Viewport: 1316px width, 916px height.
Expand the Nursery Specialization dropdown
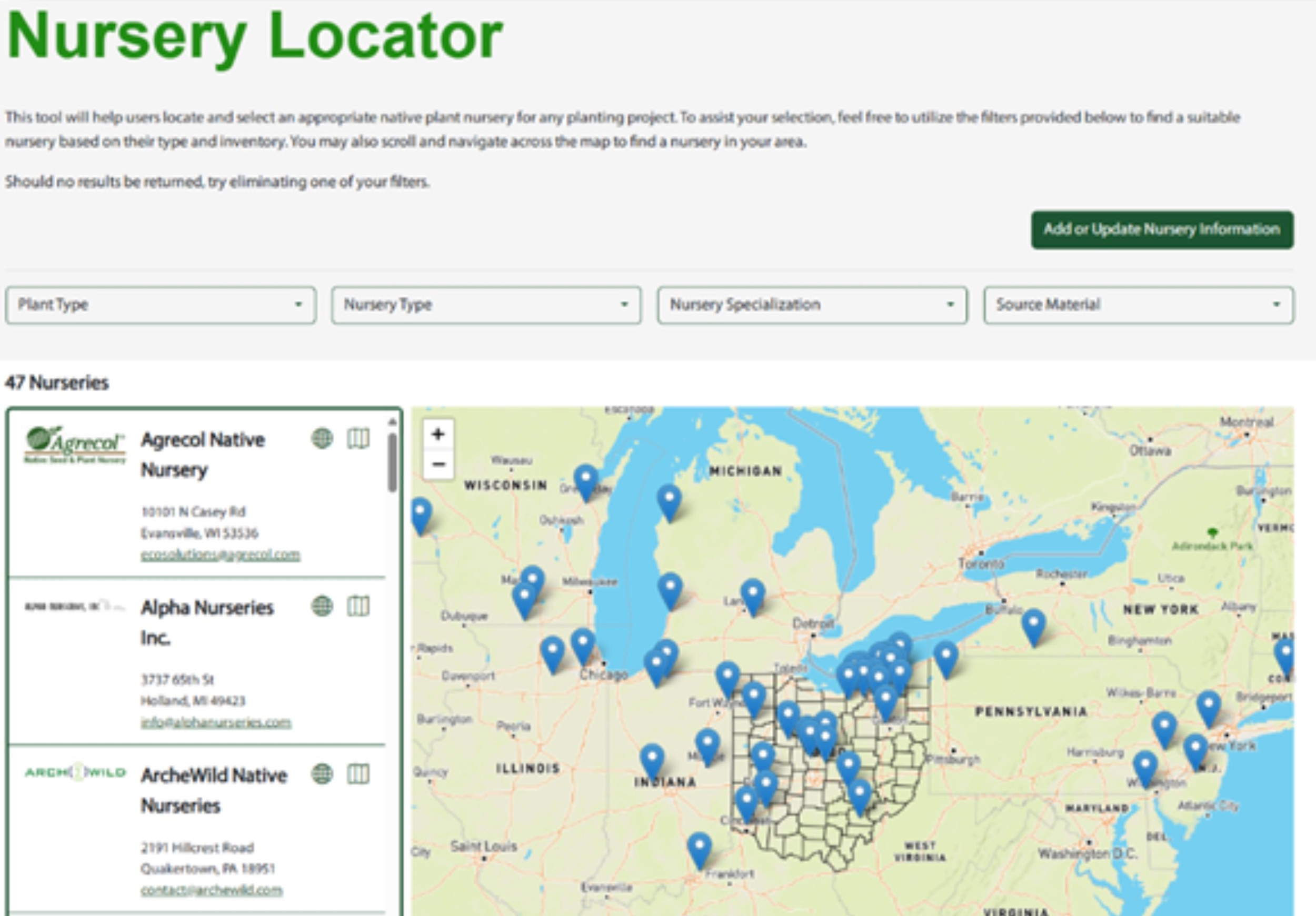813,305
